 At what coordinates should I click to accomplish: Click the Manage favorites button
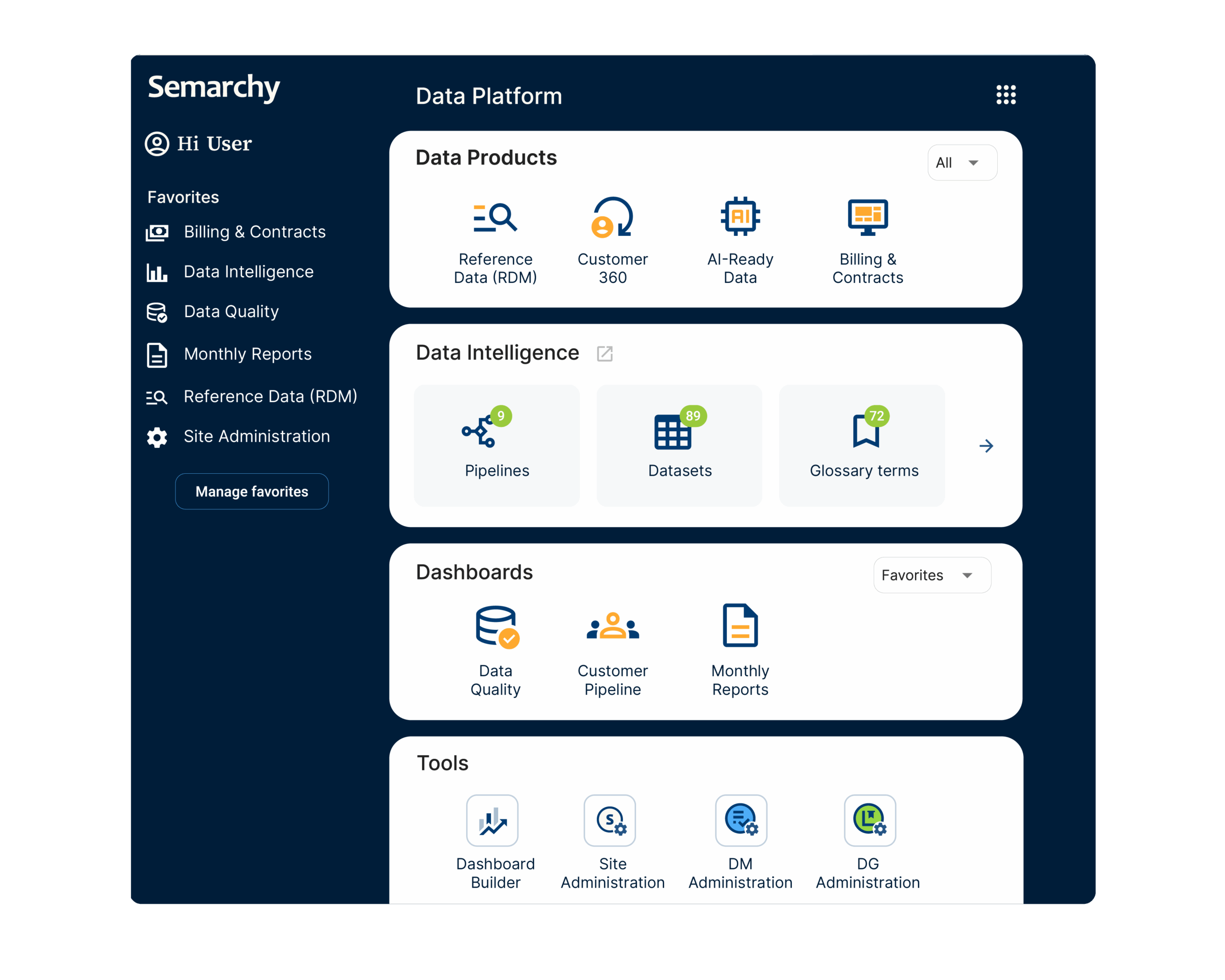pyautogui.click(x=252, y=491)
